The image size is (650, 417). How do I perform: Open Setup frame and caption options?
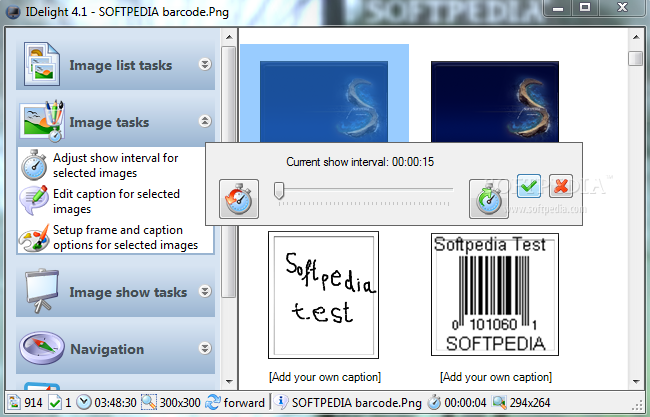[125, 237]
